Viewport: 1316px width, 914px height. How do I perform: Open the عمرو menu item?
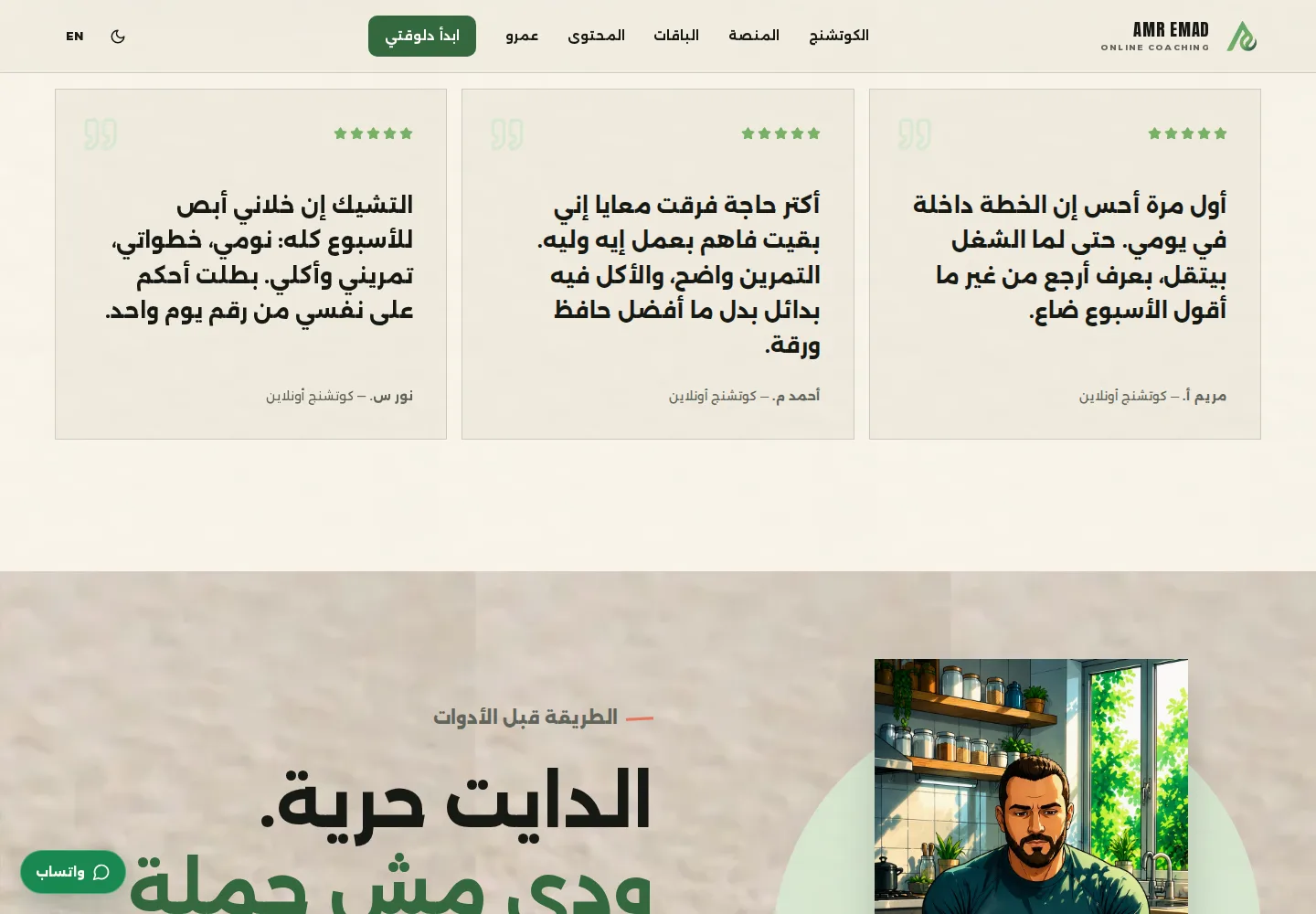click(x=522, y=36)
